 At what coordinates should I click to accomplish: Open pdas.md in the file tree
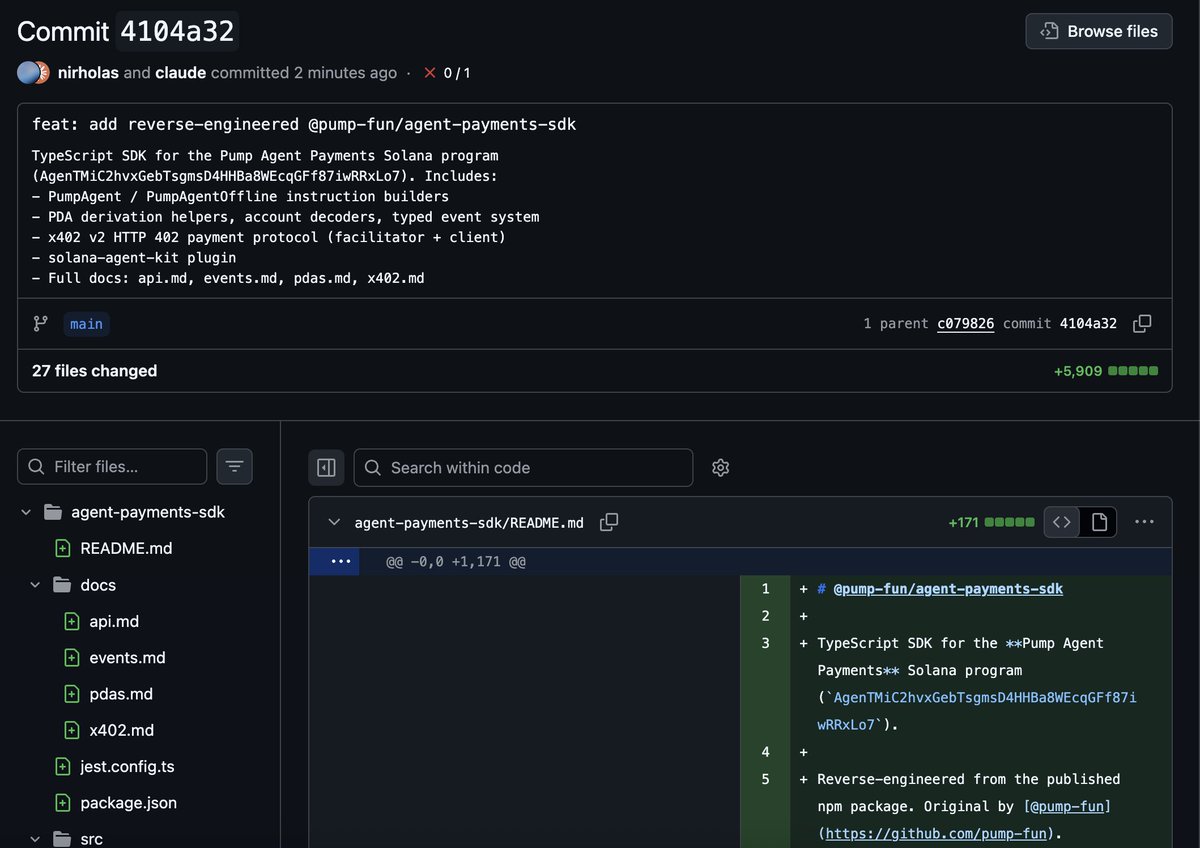pyautogui.click(x=121, y=694)
